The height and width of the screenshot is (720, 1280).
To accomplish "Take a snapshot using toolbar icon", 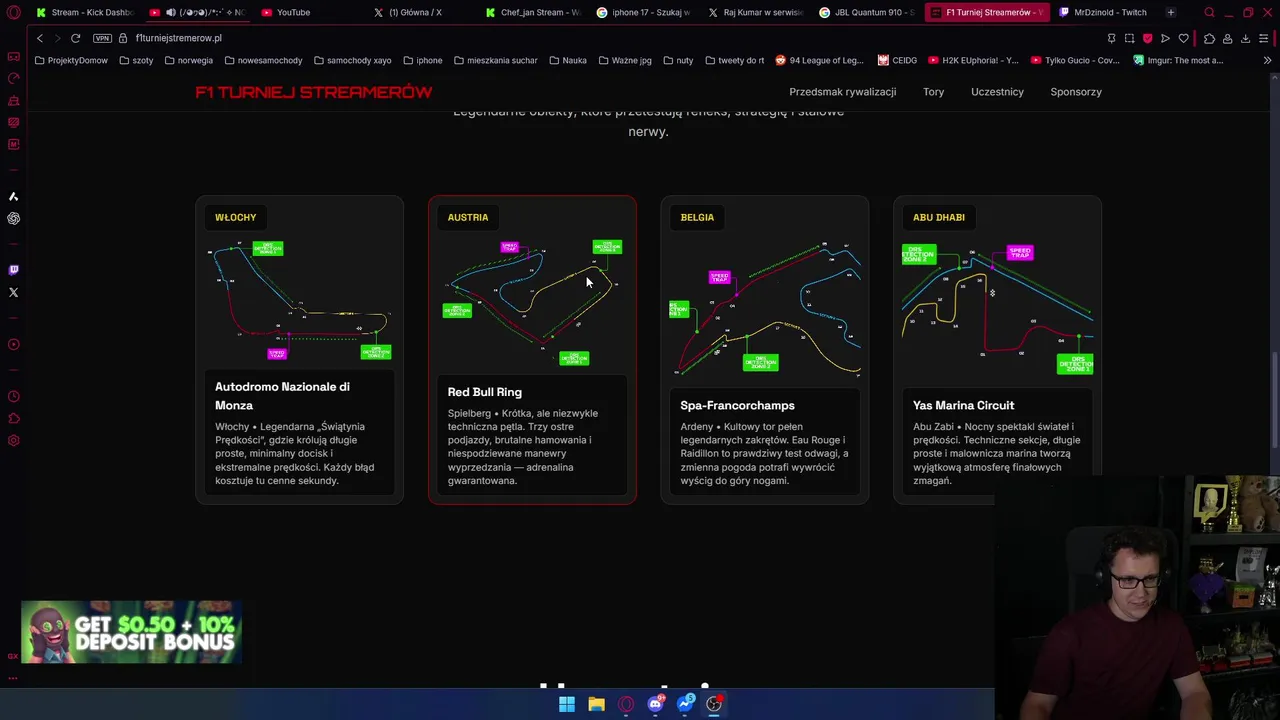I will coord(1129,38).
